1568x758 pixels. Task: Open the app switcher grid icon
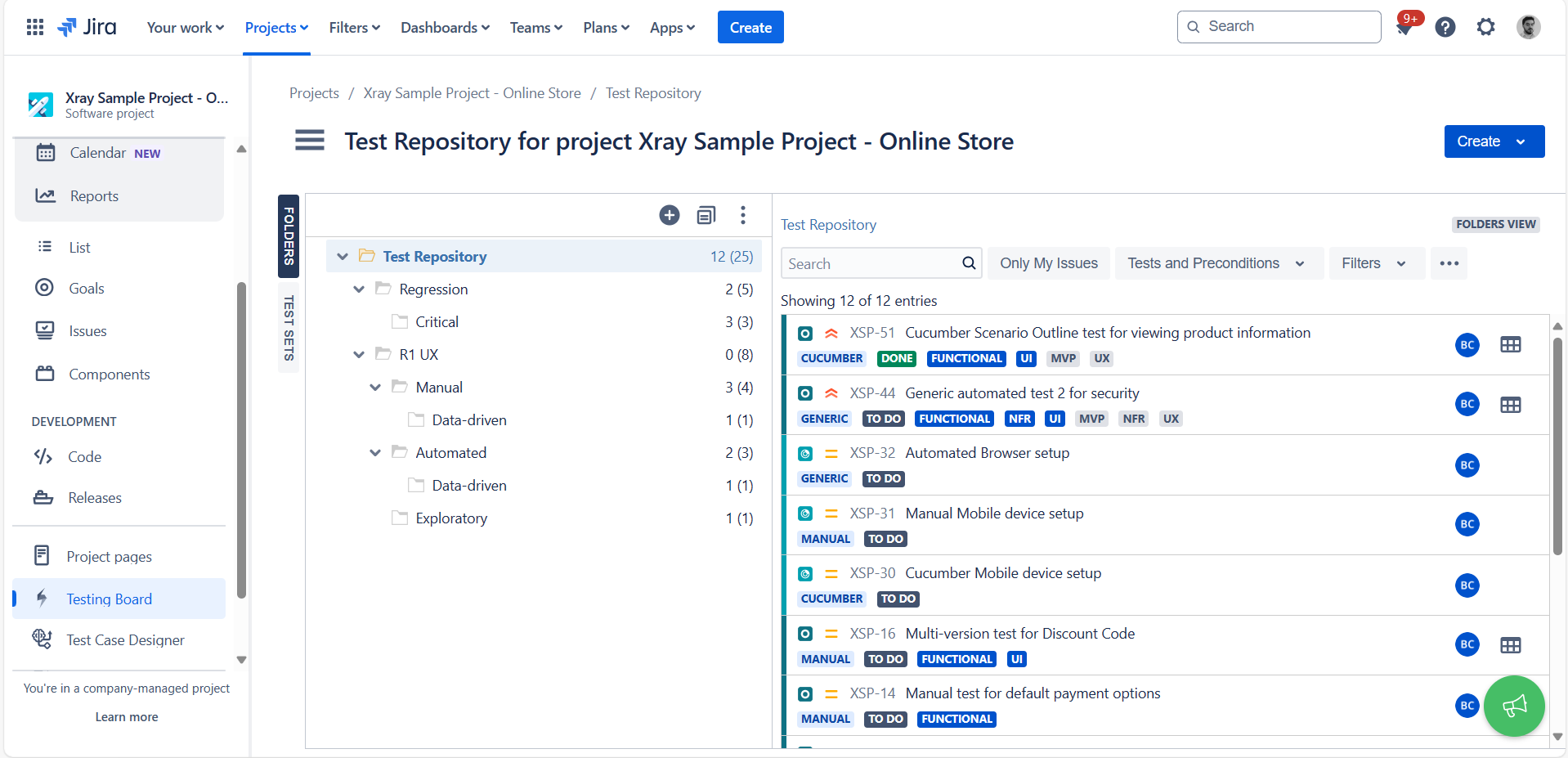[35, 27]
